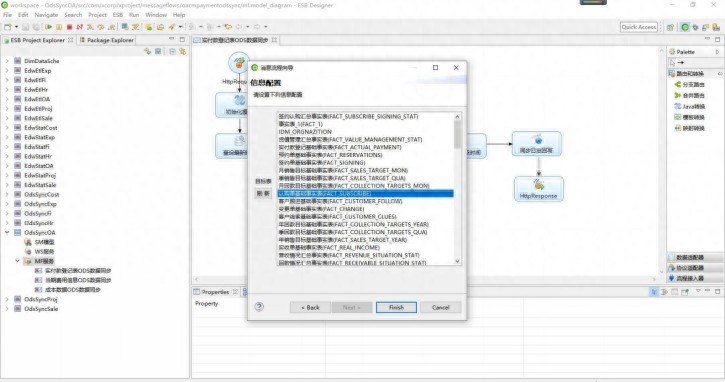This screenshot has width=725, height=382.
Task: Open the 协议适配器 palette drawer
Action: 695,268
